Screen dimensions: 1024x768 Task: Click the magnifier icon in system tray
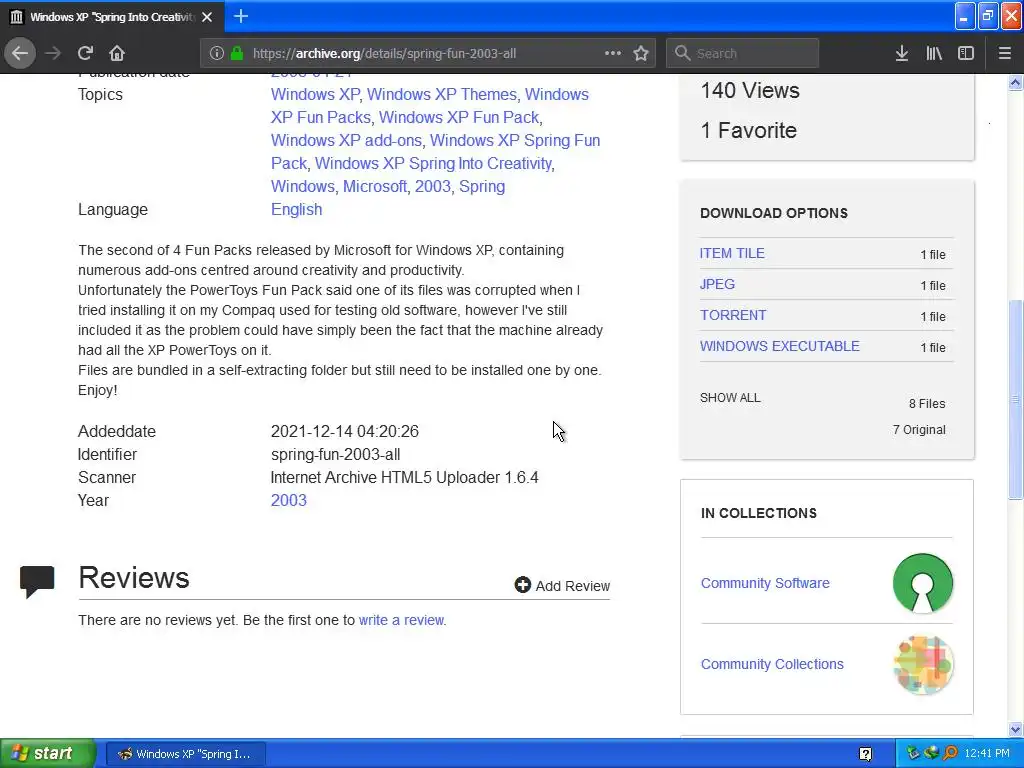(950, 753)
